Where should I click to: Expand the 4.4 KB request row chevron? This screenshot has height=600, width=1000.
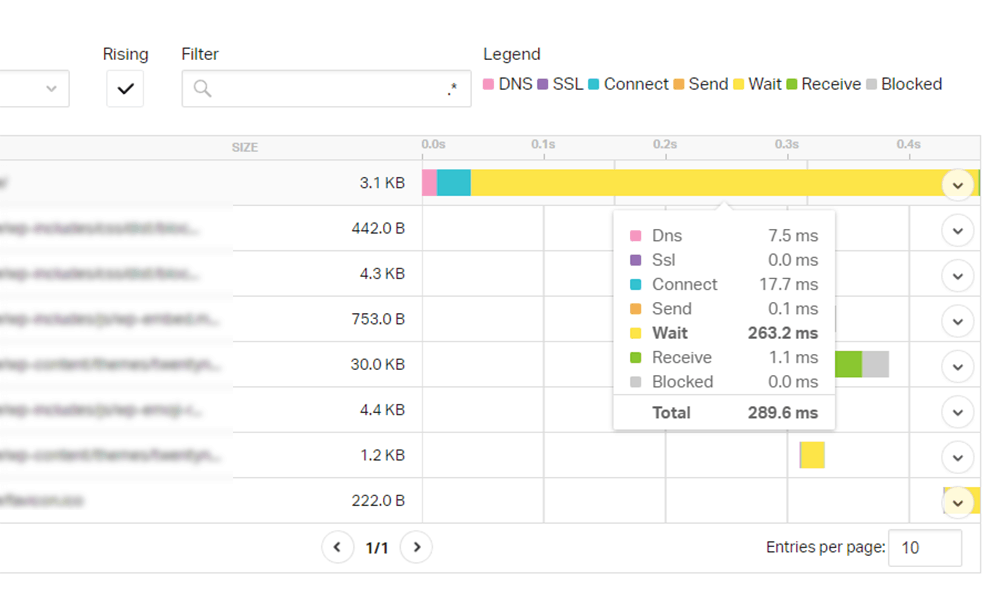957,413
